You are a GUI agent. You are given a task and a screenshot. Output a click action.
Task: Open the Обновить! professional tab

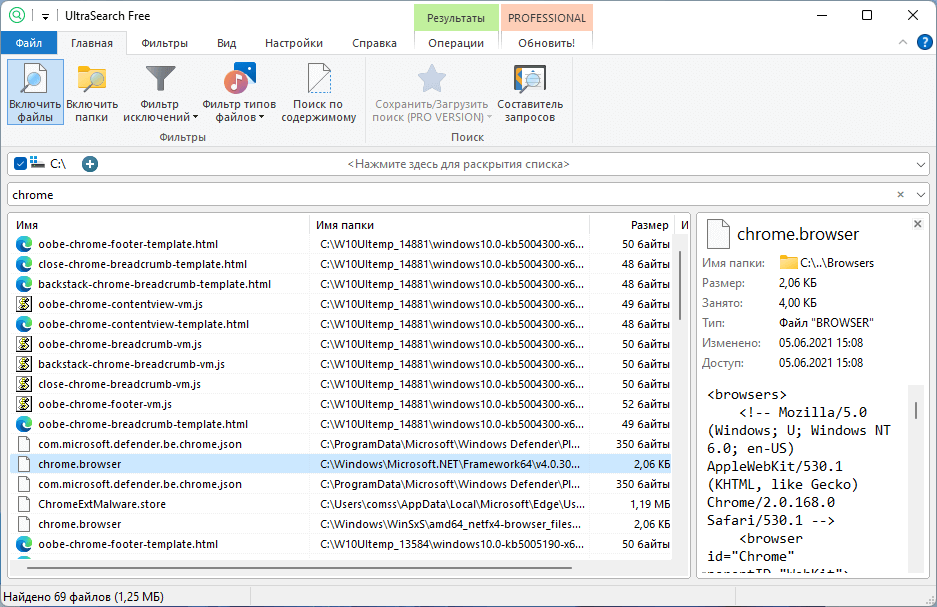click(x=546, y=43)
